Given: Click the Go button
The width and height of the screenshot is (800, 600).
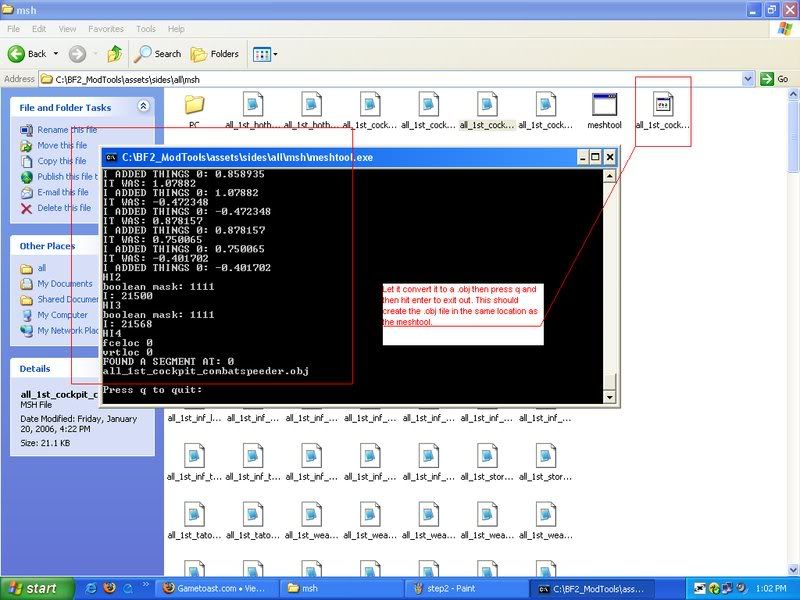Looking at the screenshot, I should point(774,79).
